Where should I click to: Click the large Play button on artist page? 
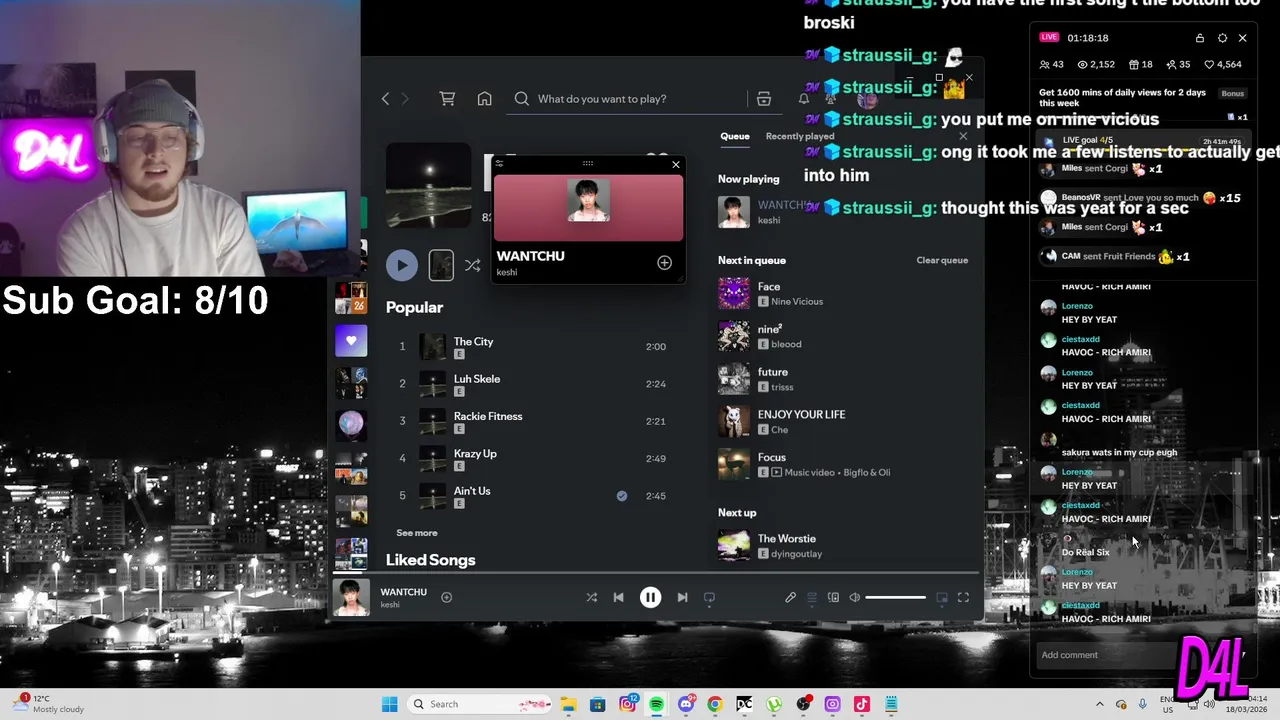(x=401, y=265)
